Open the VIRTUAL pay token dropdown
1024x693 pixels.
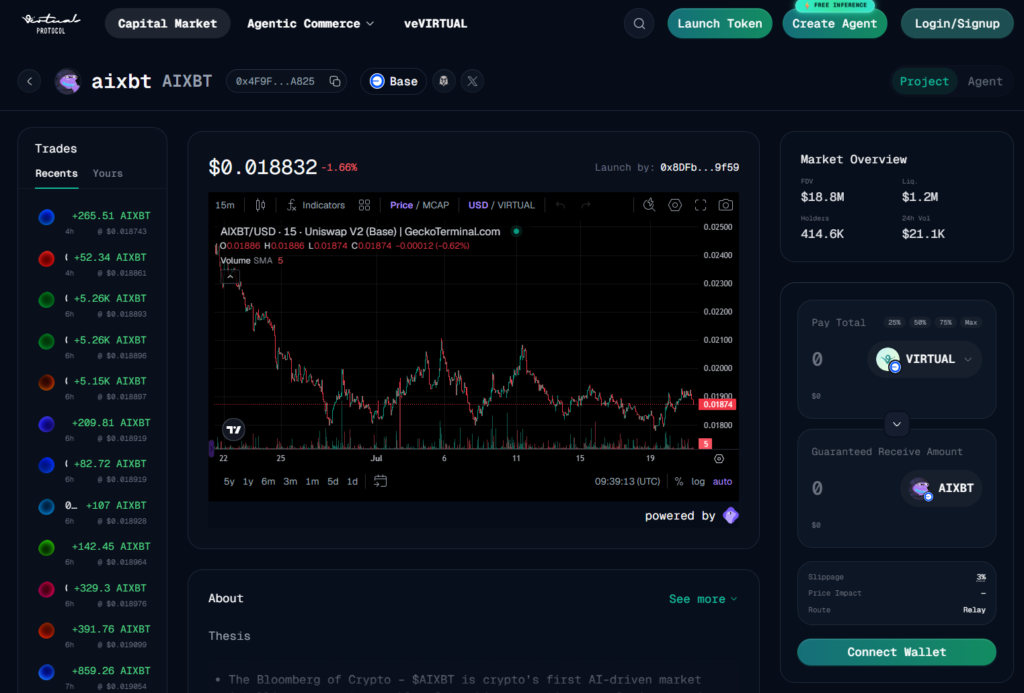click(x=925, y=359)
